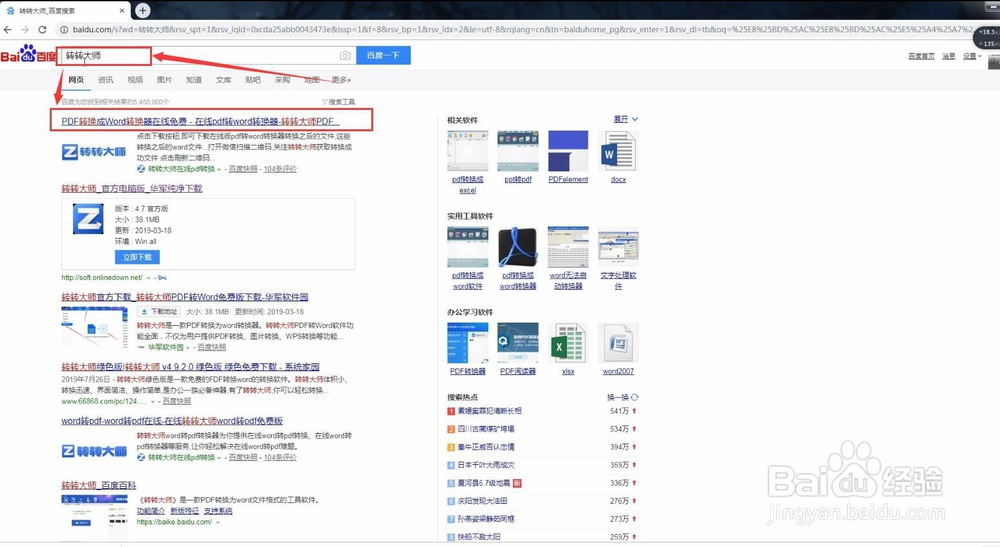Screen dimensions: 1000x547
Task: Open the ppt转pdf thumbnail
Action: click(518, 151)
